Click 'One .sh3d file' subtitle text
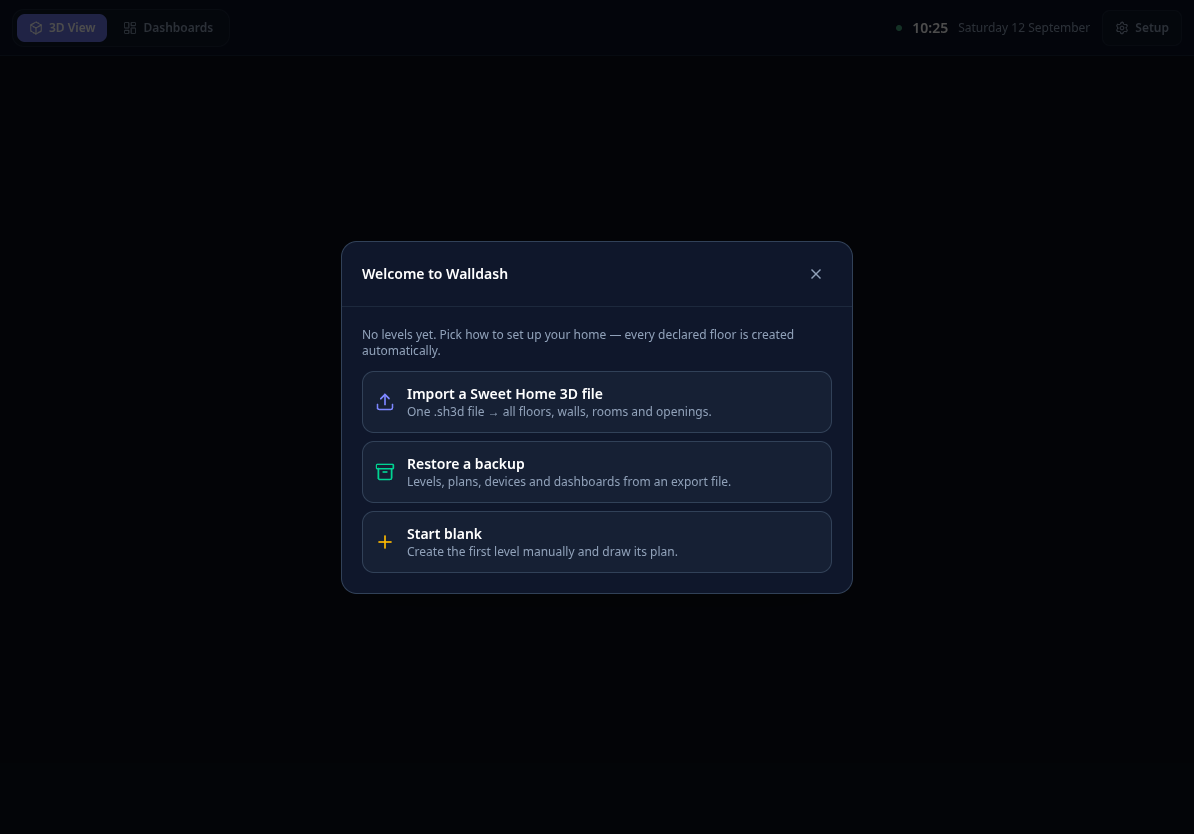The height and width of the screenshot is (834, 1194). point(559,412)
